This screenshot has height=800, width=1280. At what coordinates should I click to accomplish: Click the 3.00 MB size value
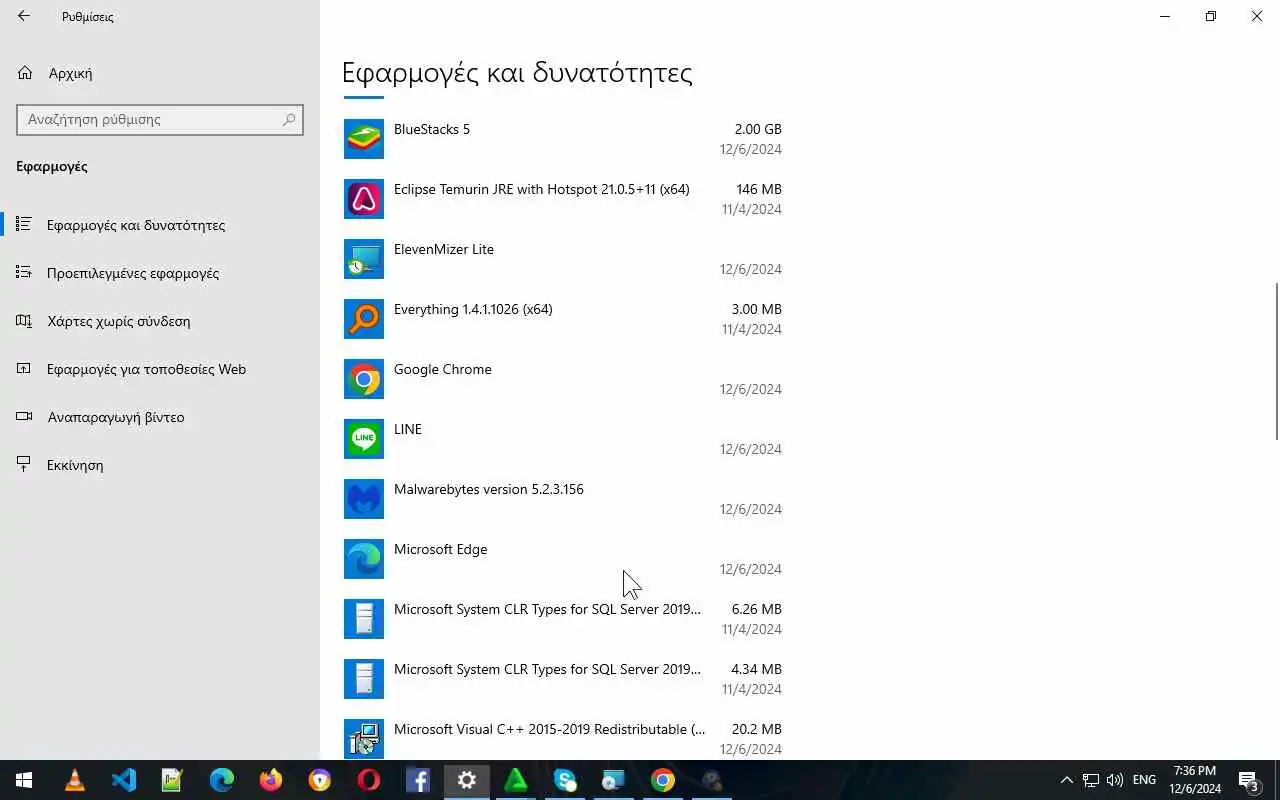(757, 309)
